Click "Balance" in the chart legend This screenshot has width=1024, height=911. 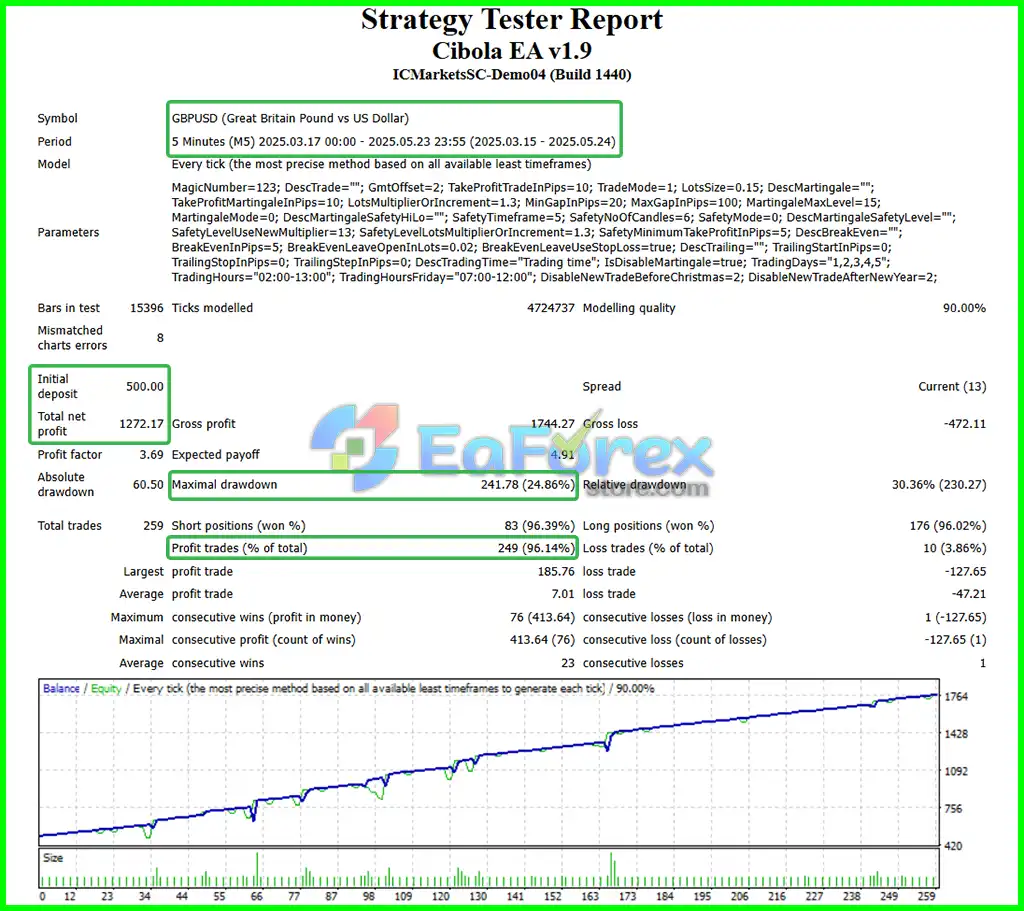61,688
